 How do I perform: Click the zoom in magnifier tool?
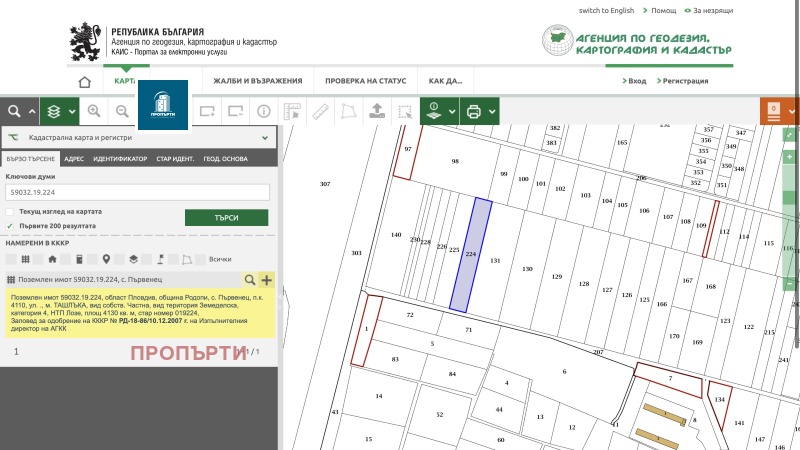click(x=93, y=111)
